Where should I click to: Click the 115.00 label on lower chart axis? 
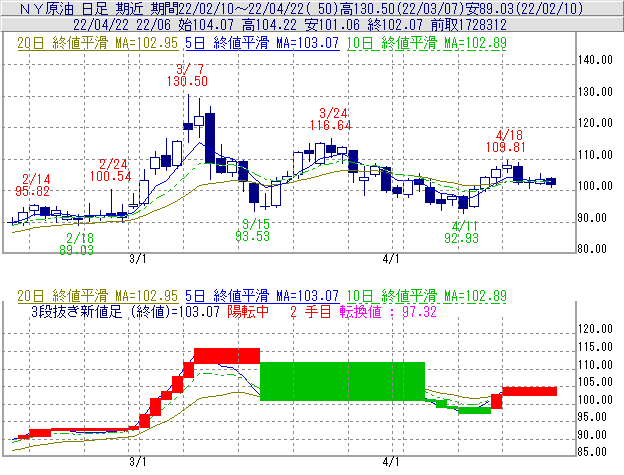coord(595,347)
